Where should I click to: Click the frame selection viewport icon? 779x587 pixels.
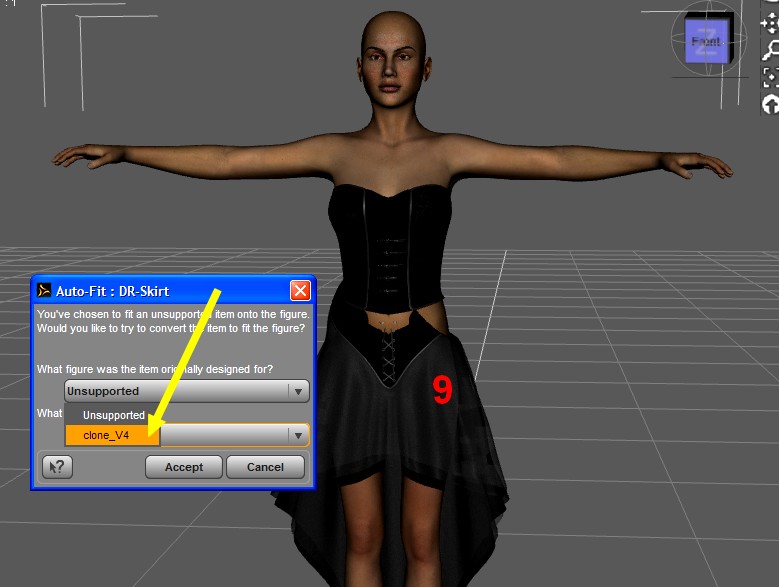click(x=770, y=77)
